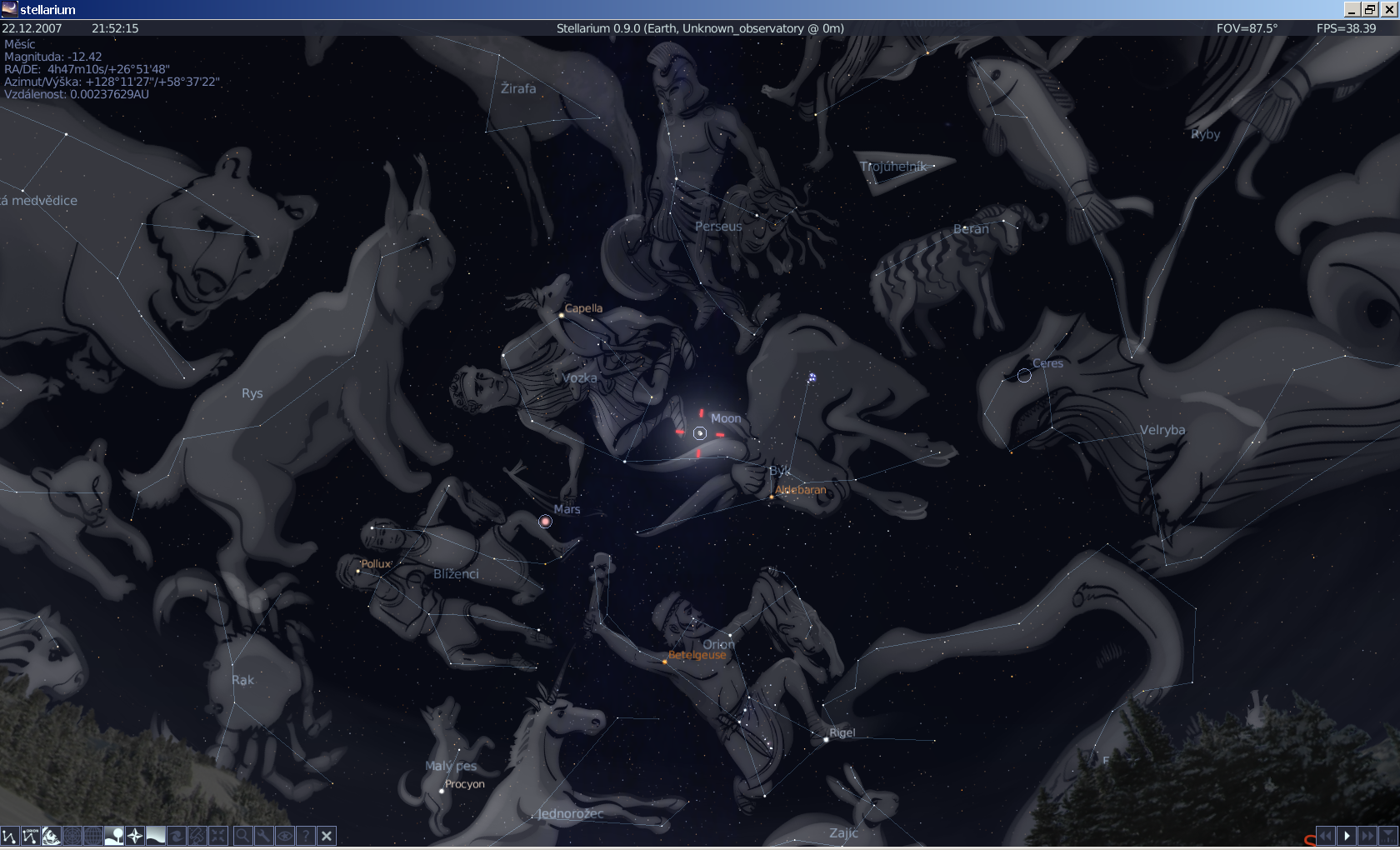Screen dimensions: 1400x850
Task: Click the Trojúhelník constellation label
Action: click(893, 167)
